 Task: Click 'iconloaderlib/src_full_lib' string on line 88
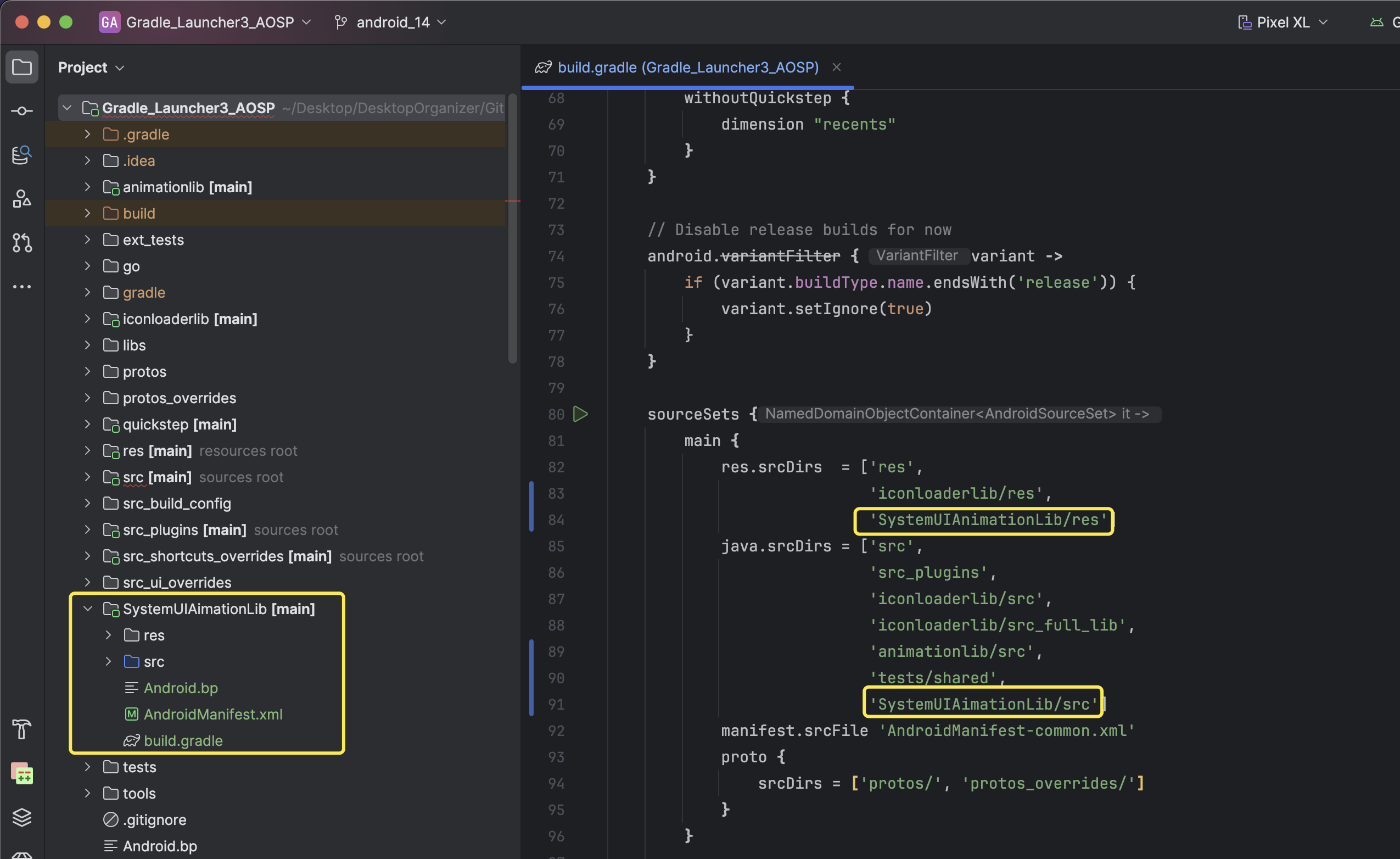click(997, 626)
